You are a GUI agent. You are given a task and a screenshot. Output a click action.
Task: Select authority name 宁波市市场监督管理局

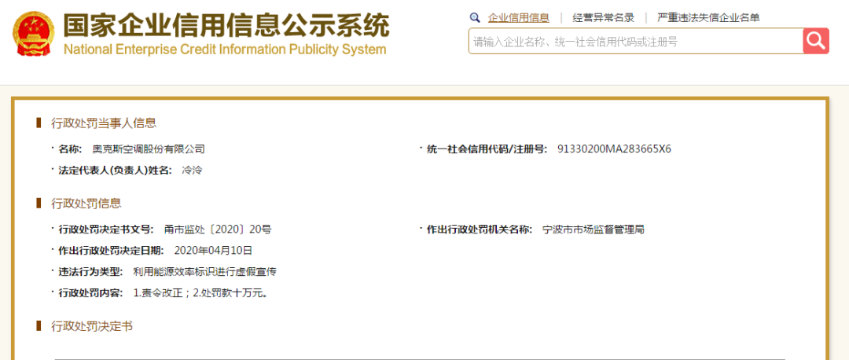(593, 230)
